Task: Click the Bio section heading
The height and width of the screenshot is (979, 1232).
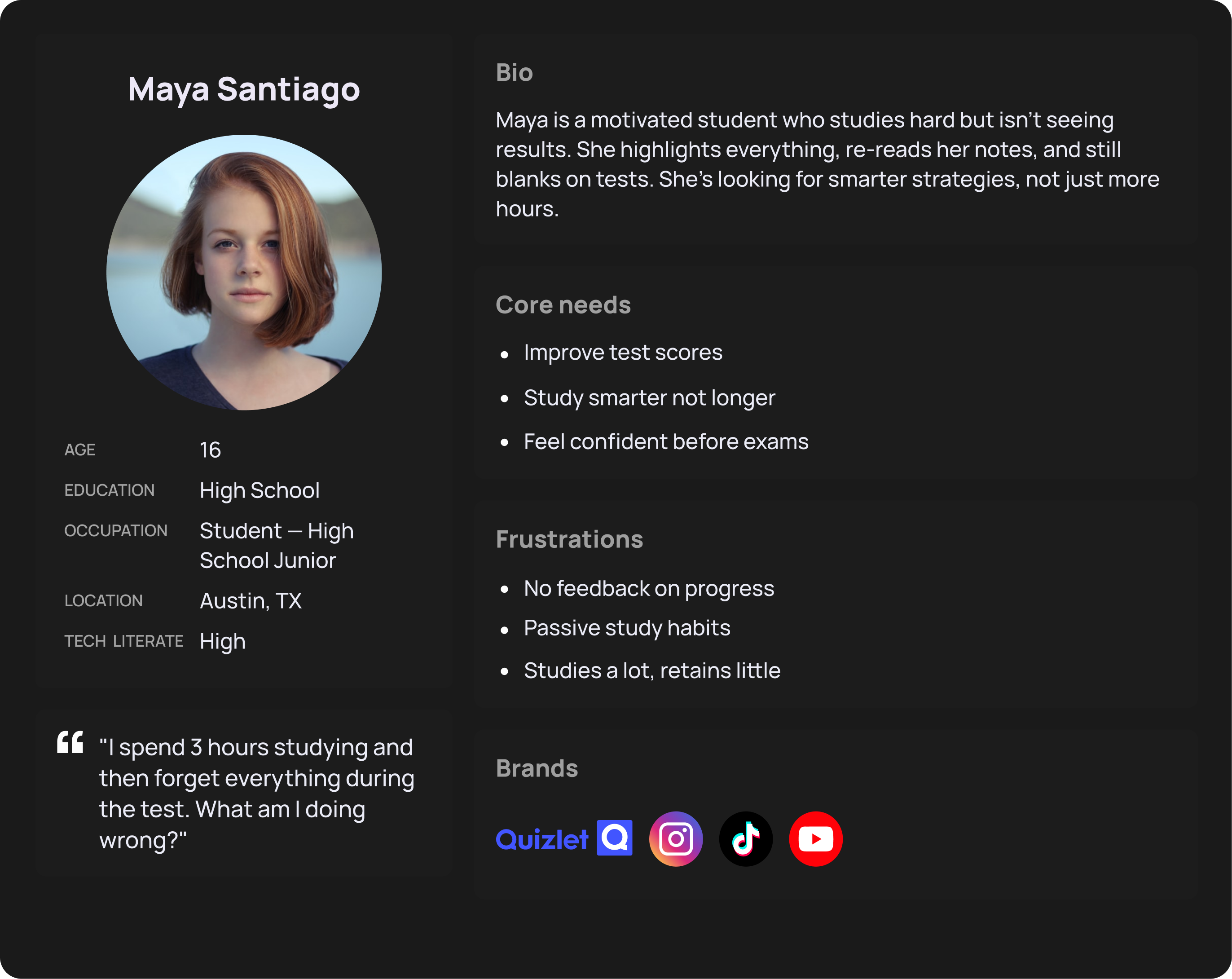Action: [x=514, y=73]
